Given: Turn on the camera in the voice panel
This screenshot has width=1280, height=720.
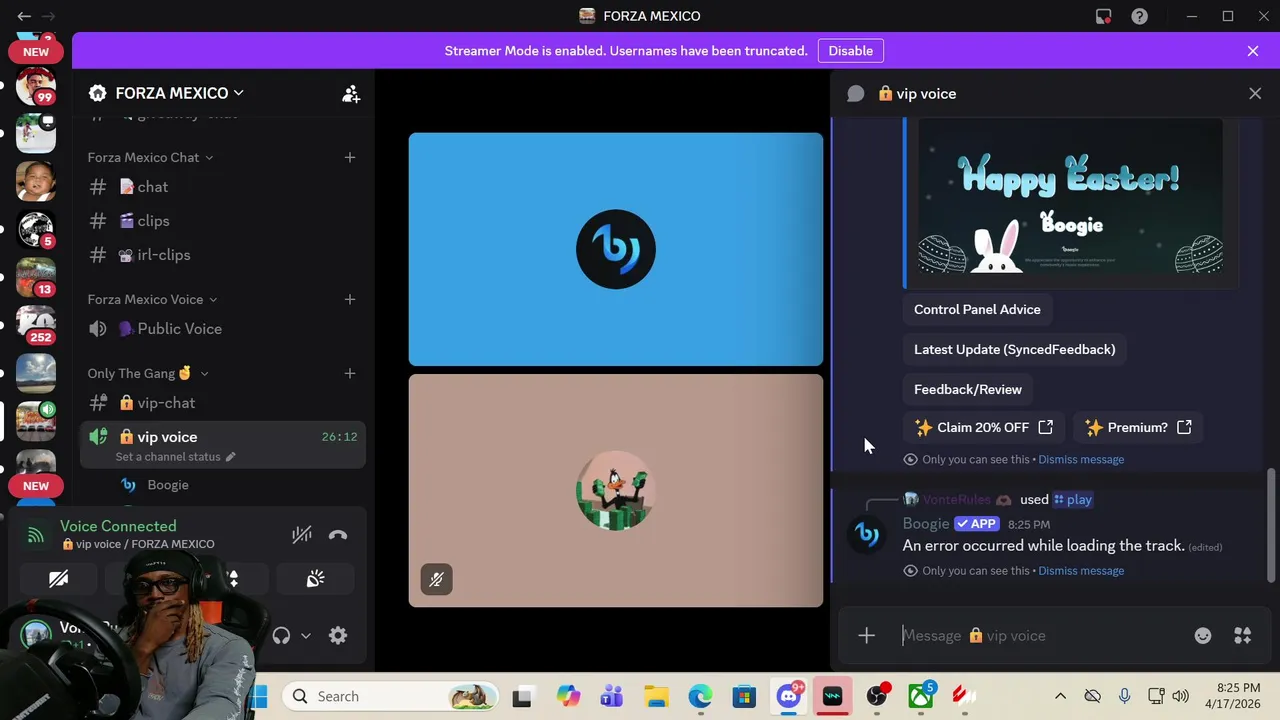Looking at the screenshot, I should coord(59,579).
